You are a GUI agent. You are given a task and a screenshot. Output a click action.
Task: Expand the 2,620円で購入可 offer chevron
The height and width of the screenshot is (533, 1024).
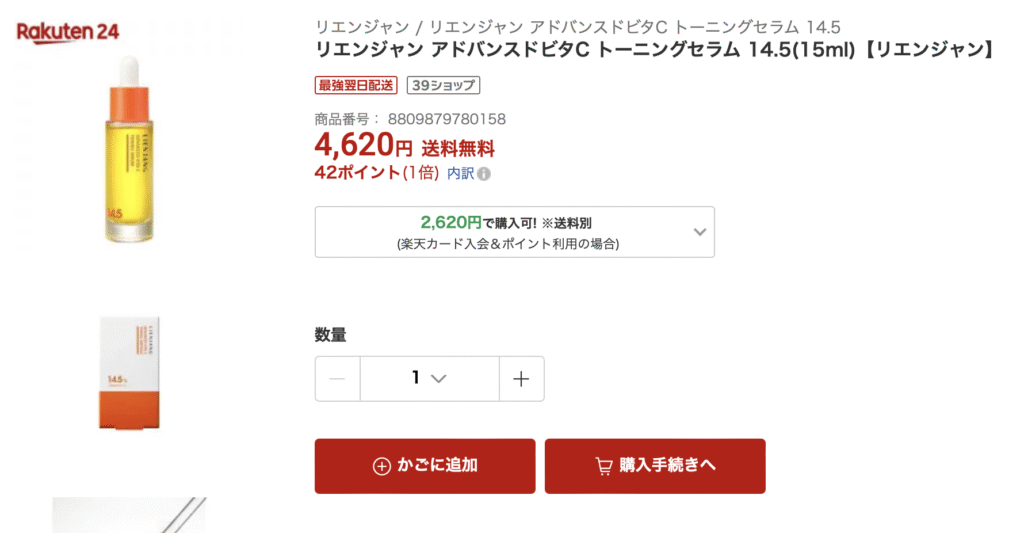click(x=700, y=232)
